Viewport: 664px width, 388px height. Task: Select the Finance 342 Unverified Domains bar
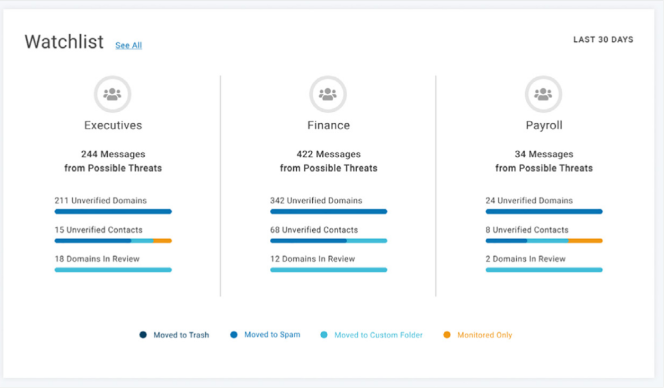329,211
